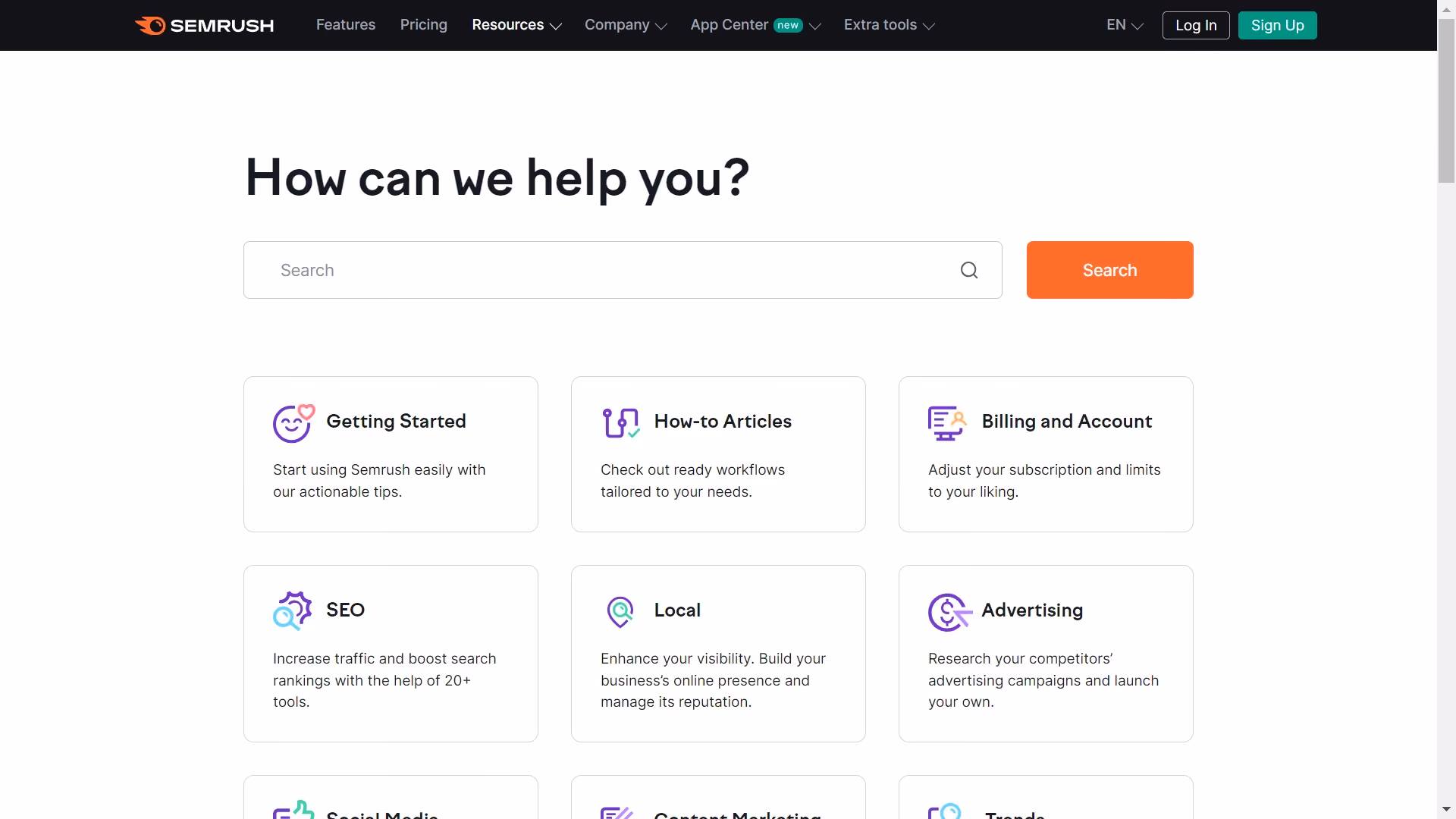This screenshot has width=1456, height=819.
Task: Click the 'new' badge on App Center
Action: point(788,26)
